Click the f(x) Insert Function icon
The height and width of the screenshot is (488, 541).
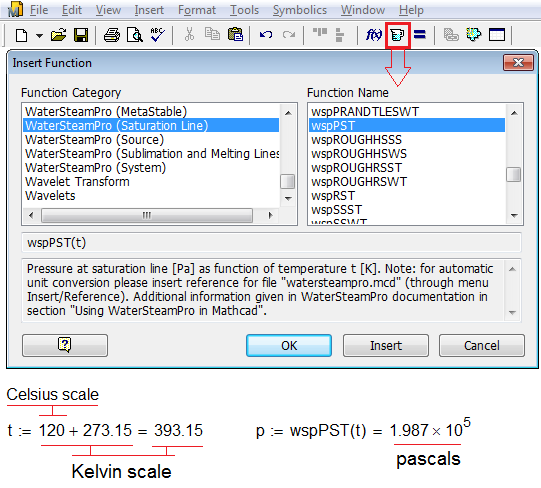point(374,35)
